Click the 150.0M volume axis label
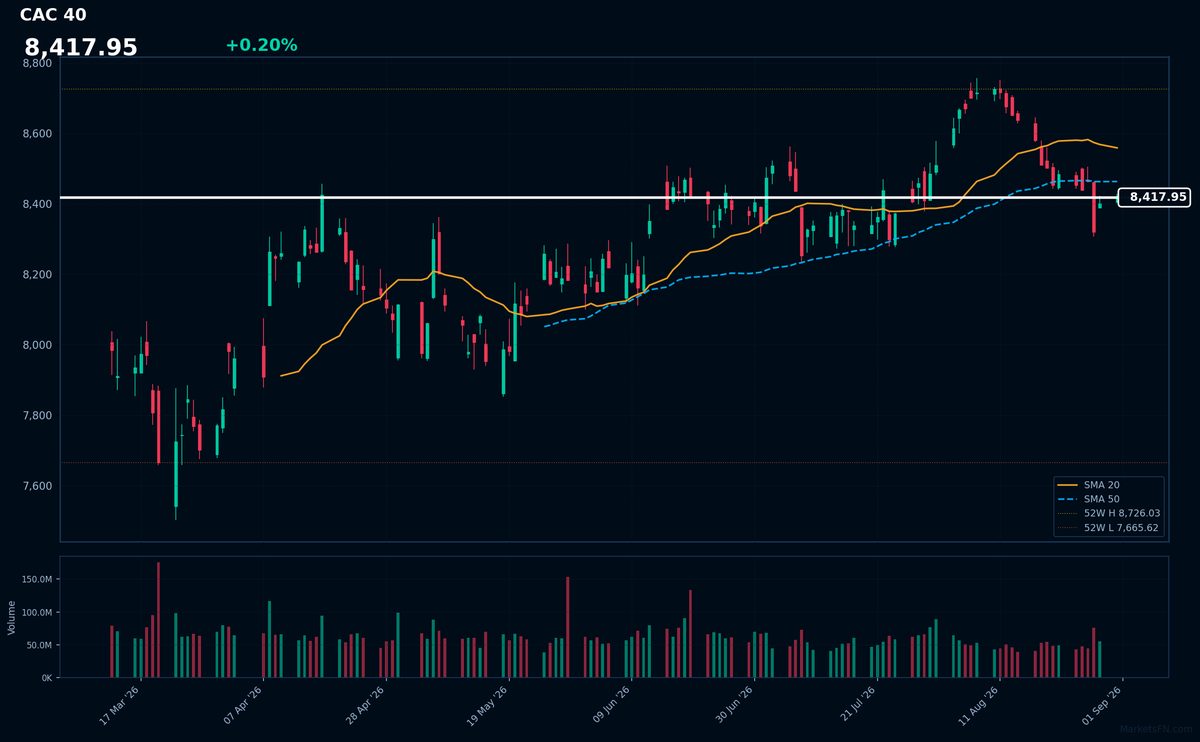The image size is (1200, 742). click(x=36, y=579)
